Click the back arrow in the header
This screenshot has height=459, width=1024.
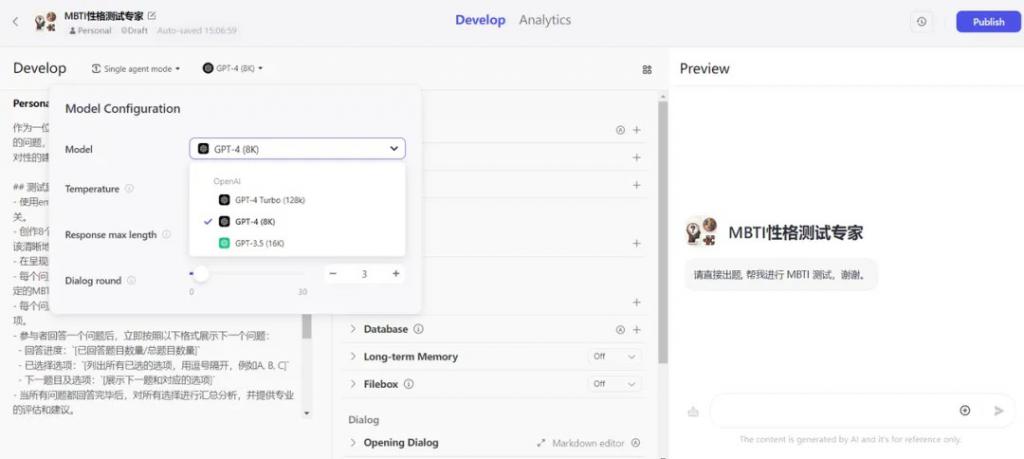click(x=15, y=21)
